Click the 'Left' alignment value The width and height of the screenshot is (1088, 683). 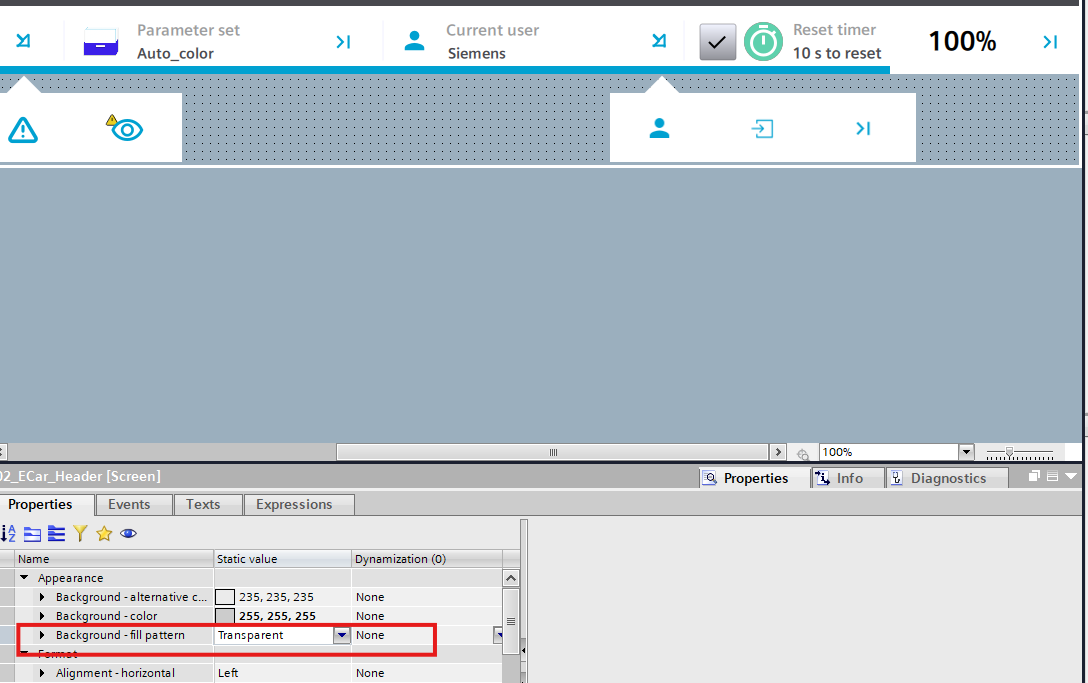(228, 673)
